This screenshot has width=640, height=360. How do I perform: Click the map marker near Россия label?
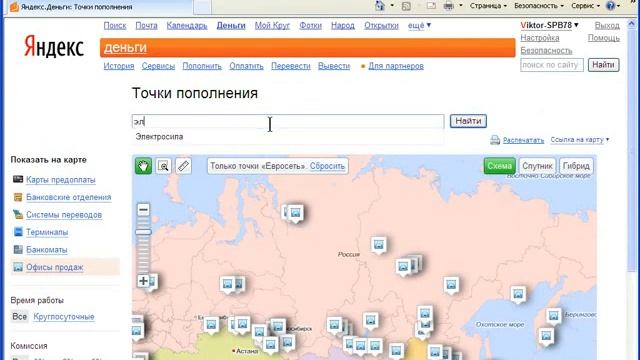[x=378, y=244]
